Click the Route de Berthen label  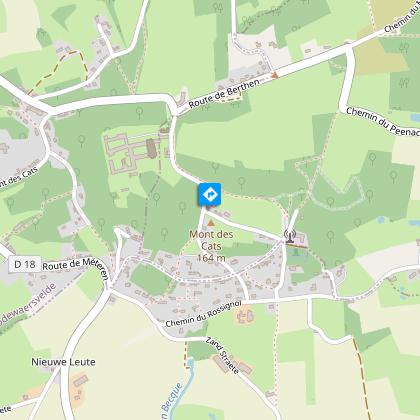click(224, 93)
